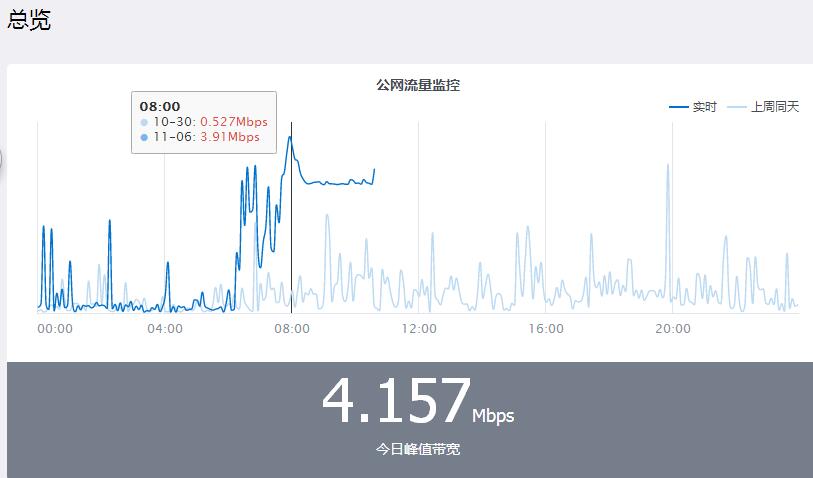Viewport: 813px width, 478px height.
Task: Select the 20:00 time axis label
Action: [672, 329]
